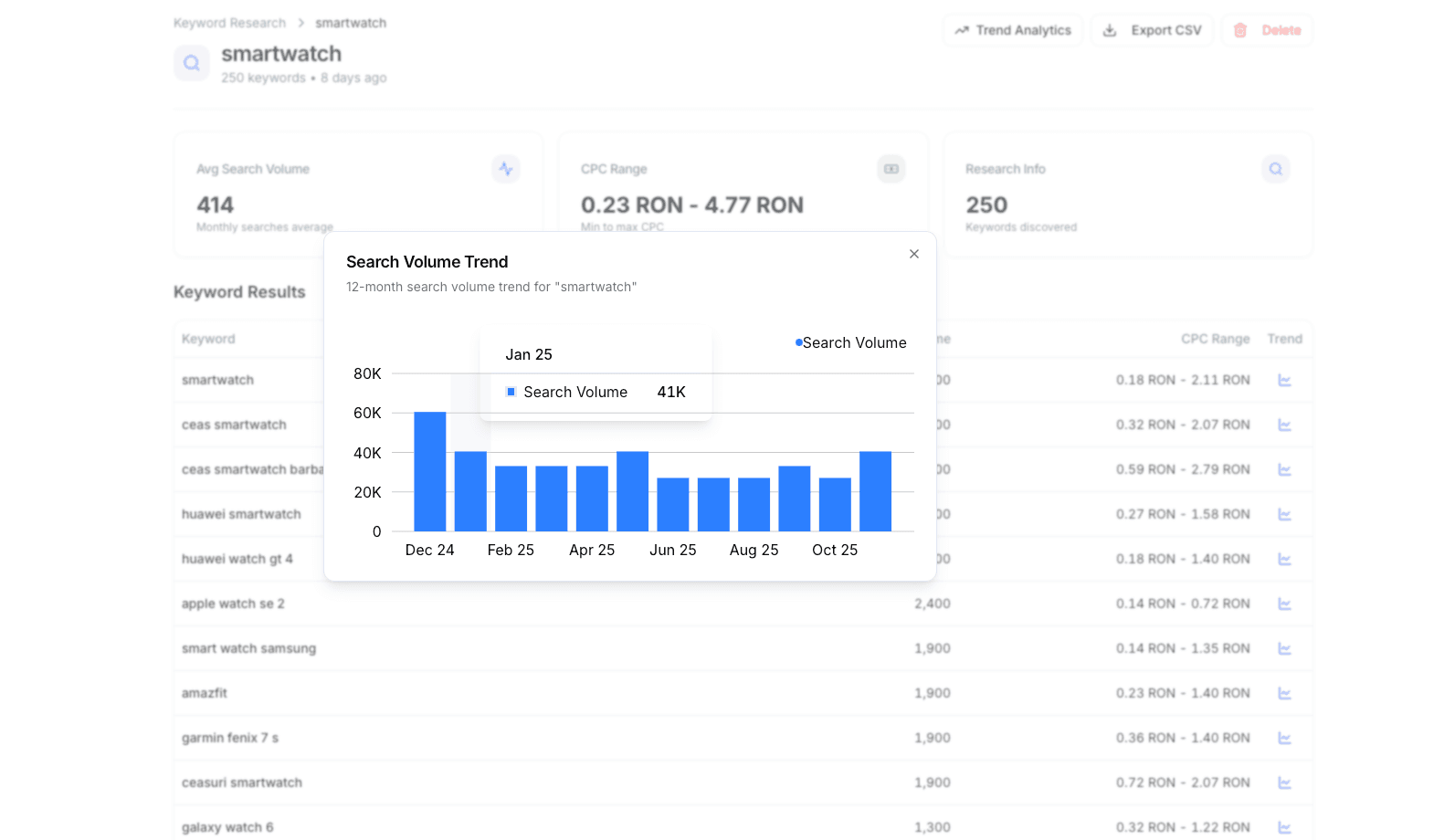View trend for ceasuri smartwatch row
Screen dimensions: 1444x840
pos(1284,782)
